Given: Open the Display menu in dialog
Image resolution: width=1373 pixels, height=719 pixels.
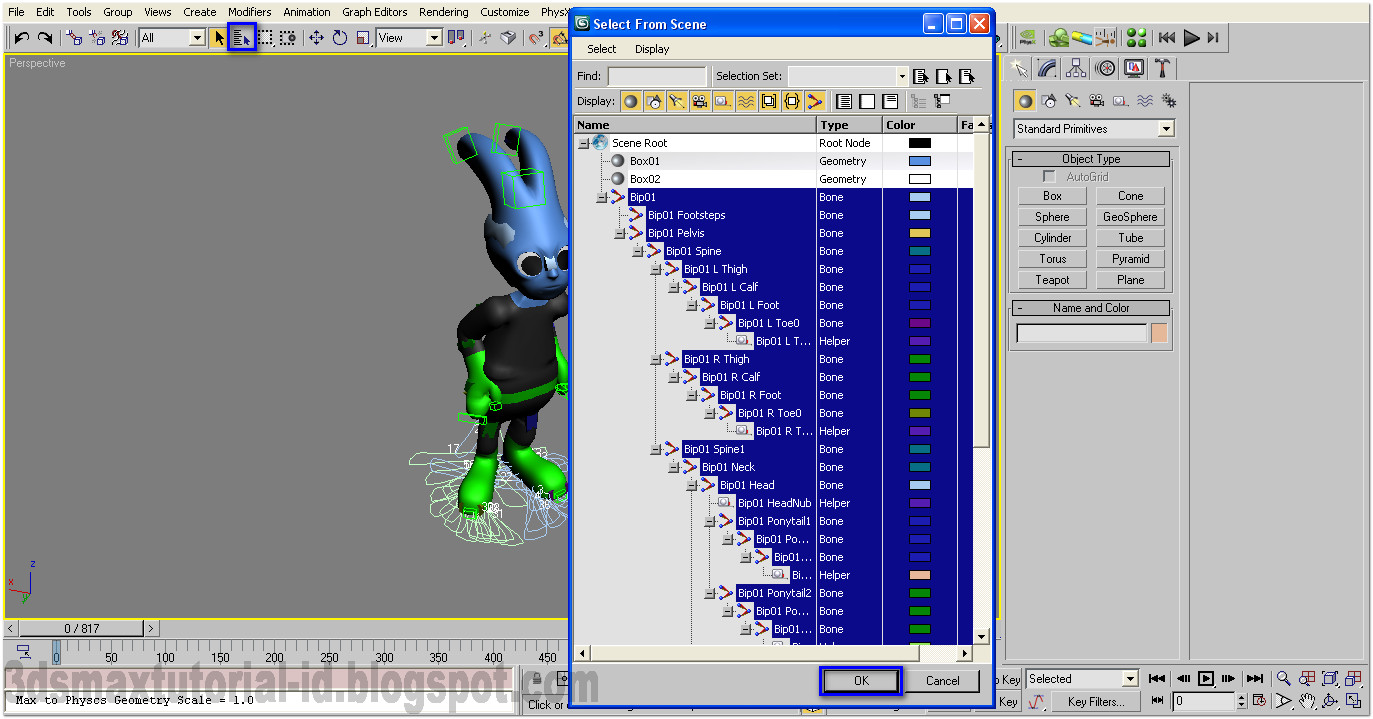Looking at the screenshot, I should click(652, 49).
